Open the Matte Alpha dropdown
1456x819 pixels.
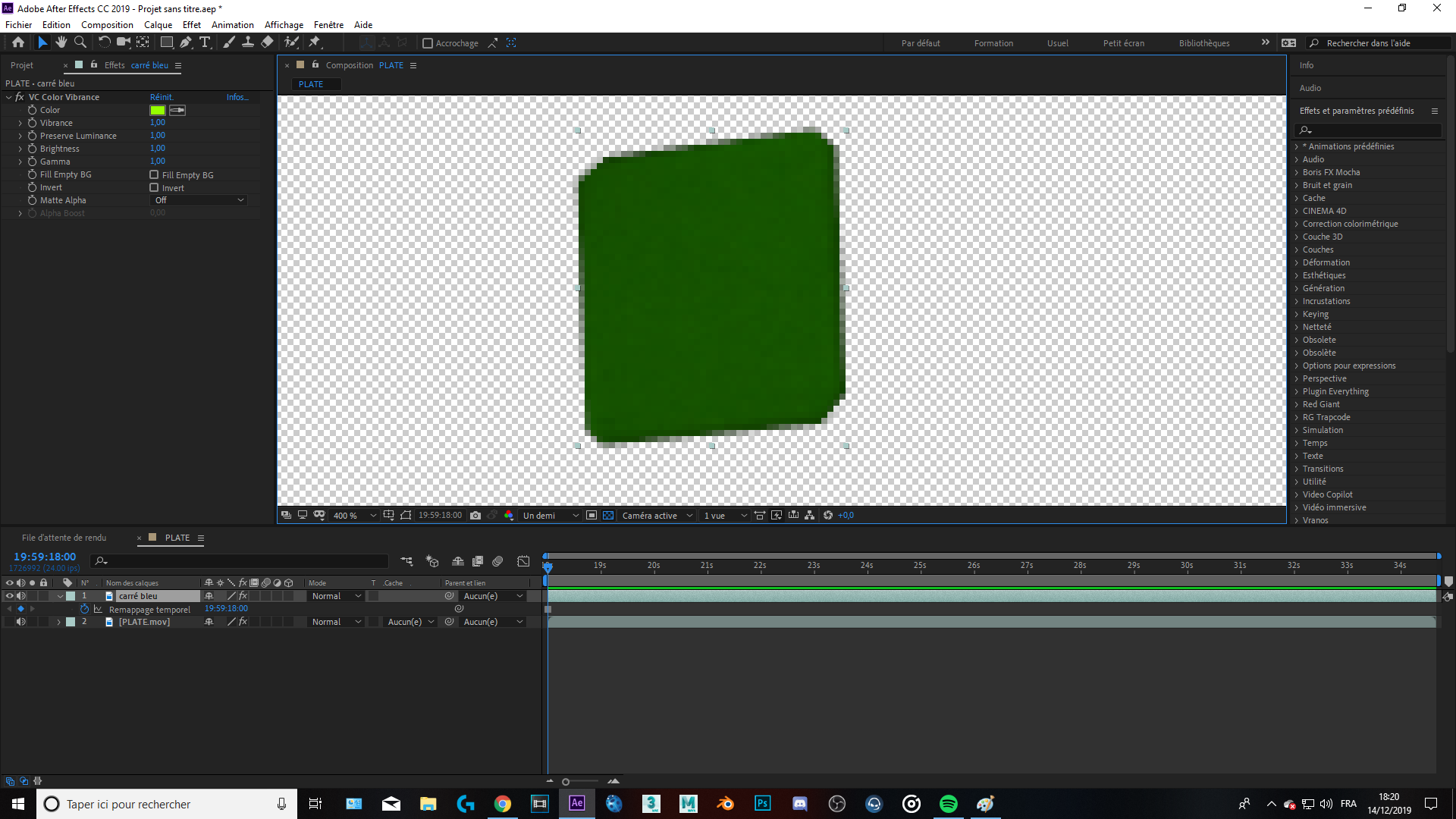click(199, 200)
